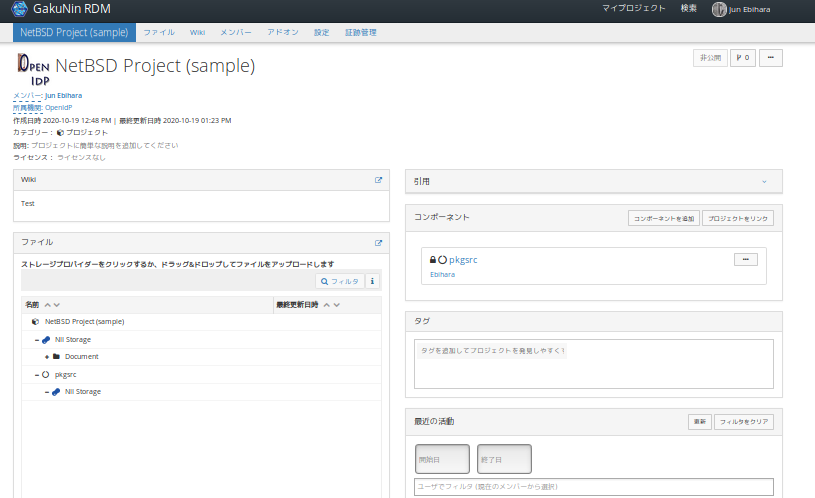Click the project description placeholder text
Screen dimensions: 815x498
(x=104, y=146)
